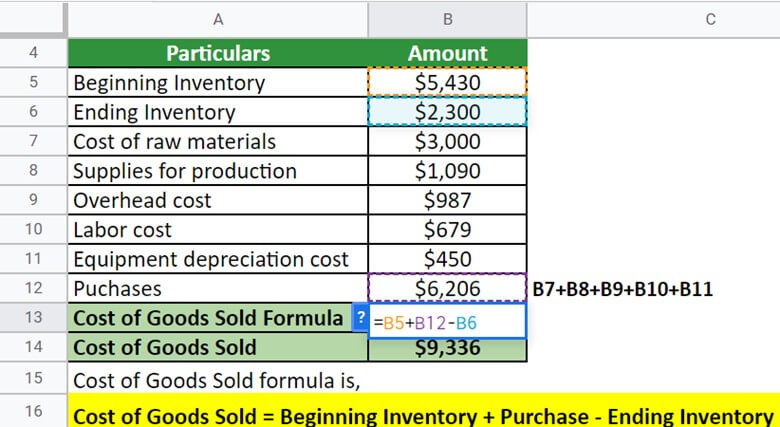Click the Amount header cell
This screenshot has height=427, width=780.
coord(447,53)
